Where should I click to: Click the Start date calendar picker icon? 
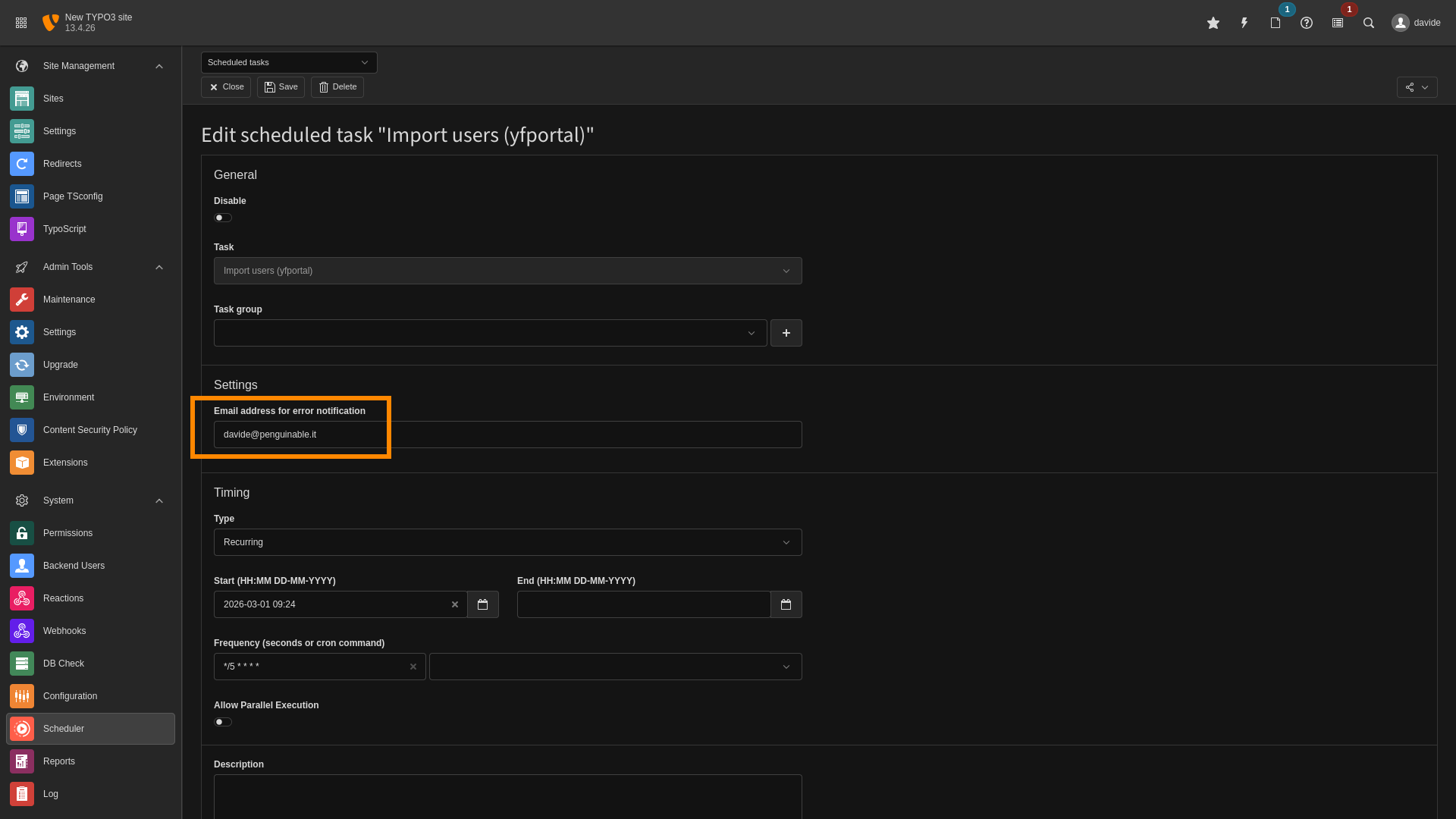pos(483,604)
